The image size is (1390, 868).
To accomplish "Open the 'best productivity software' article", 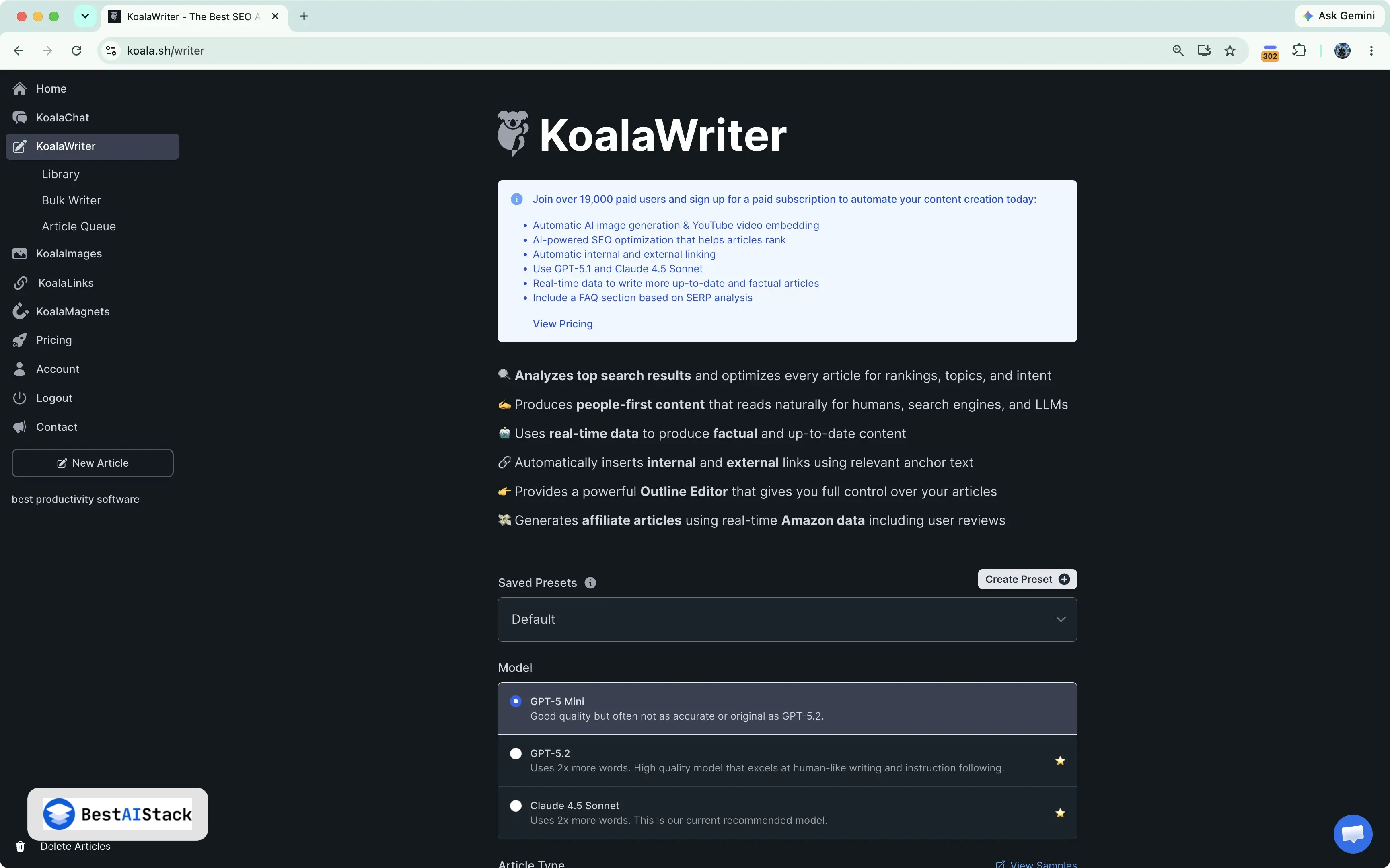I will point(75,499).
